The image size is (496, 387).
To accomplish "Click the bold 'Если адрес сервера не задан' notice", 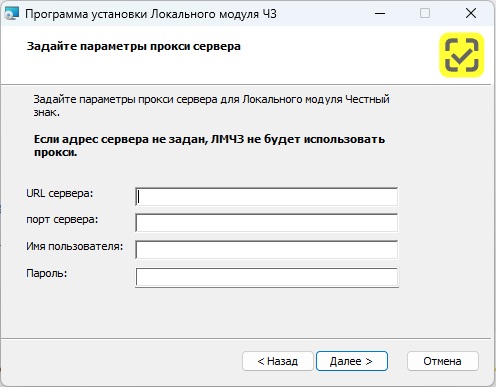I will pyautogui.click(x=209, y=146).
